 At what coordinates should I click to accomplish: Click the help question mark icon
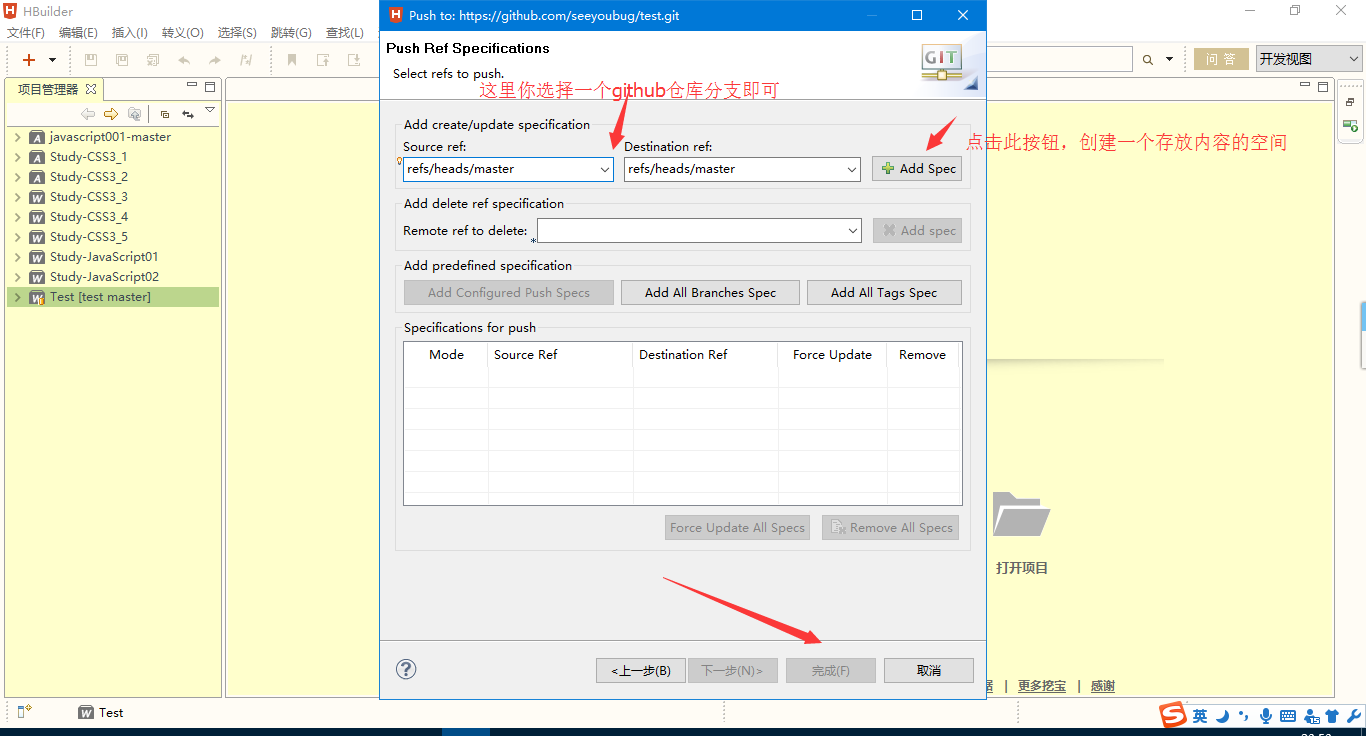406,669
